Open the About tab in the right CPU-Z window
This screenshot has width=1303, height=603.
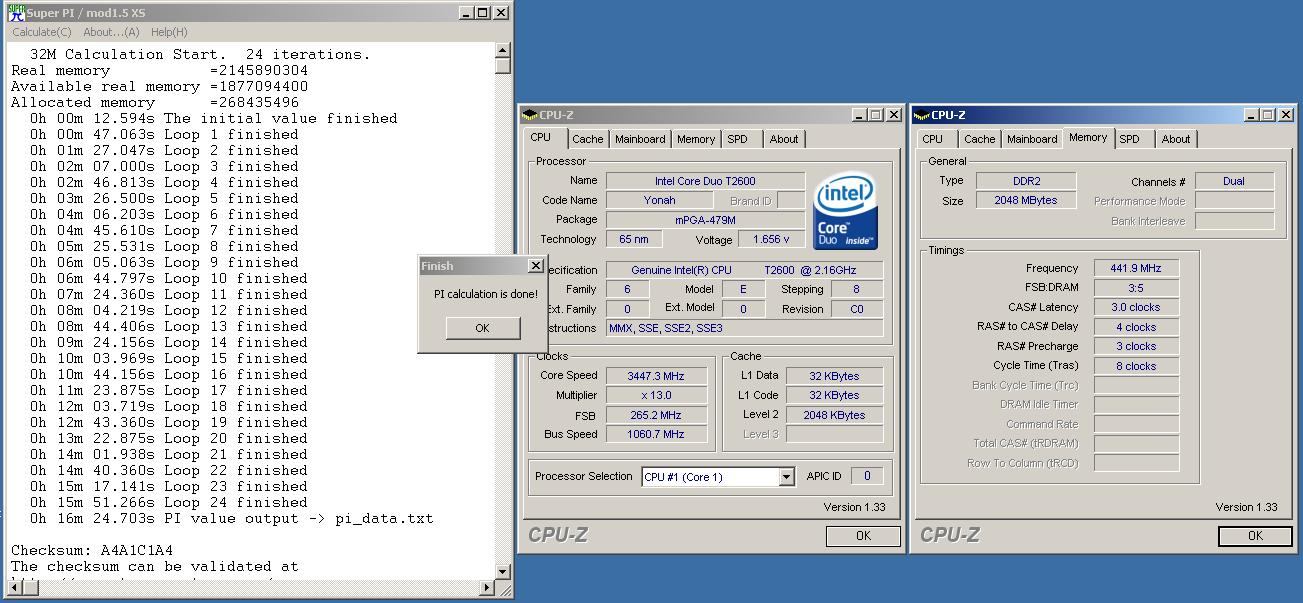coord(1176,139)
